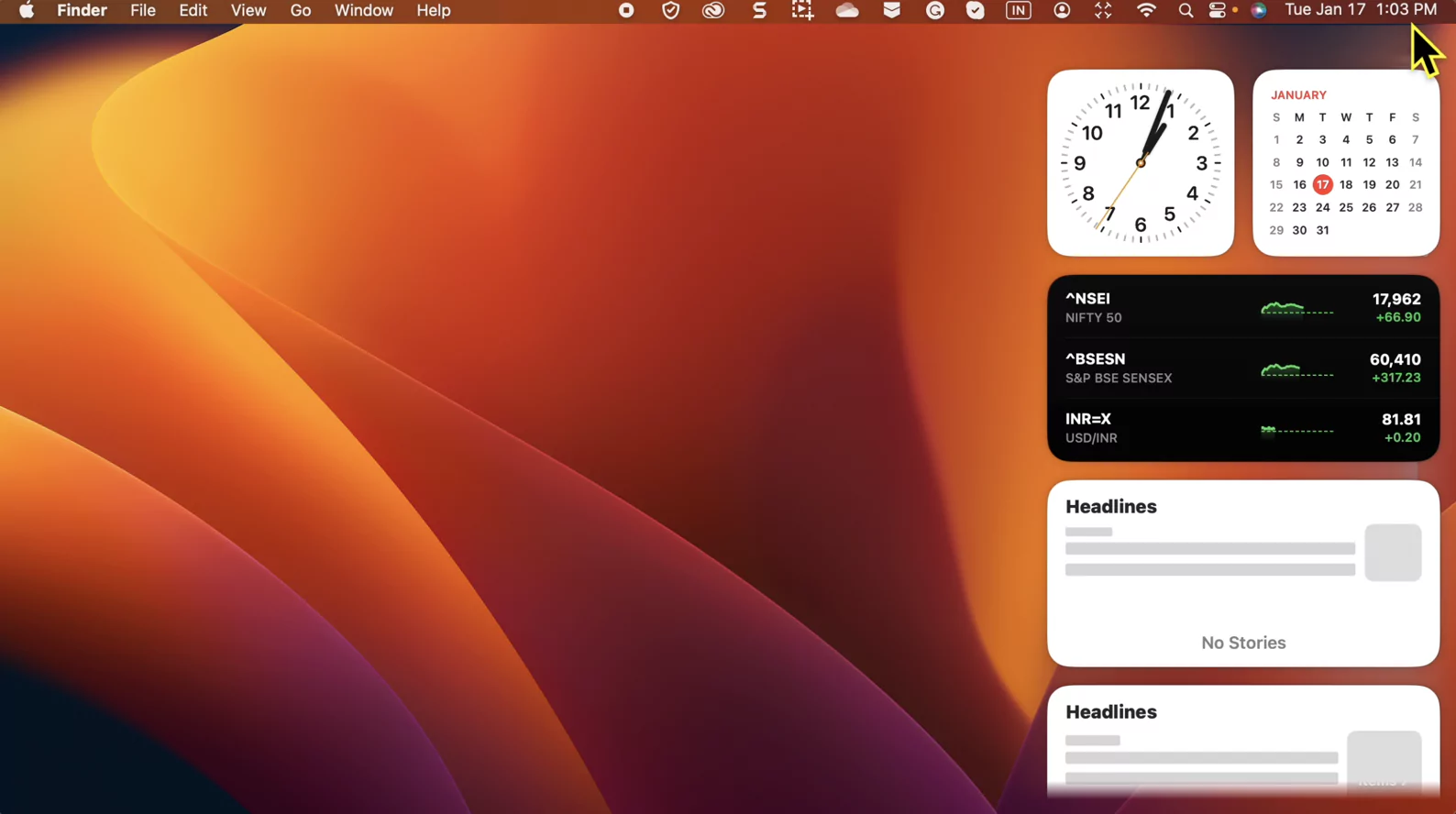Click the 17,962 NIFTY price value

1395,300
